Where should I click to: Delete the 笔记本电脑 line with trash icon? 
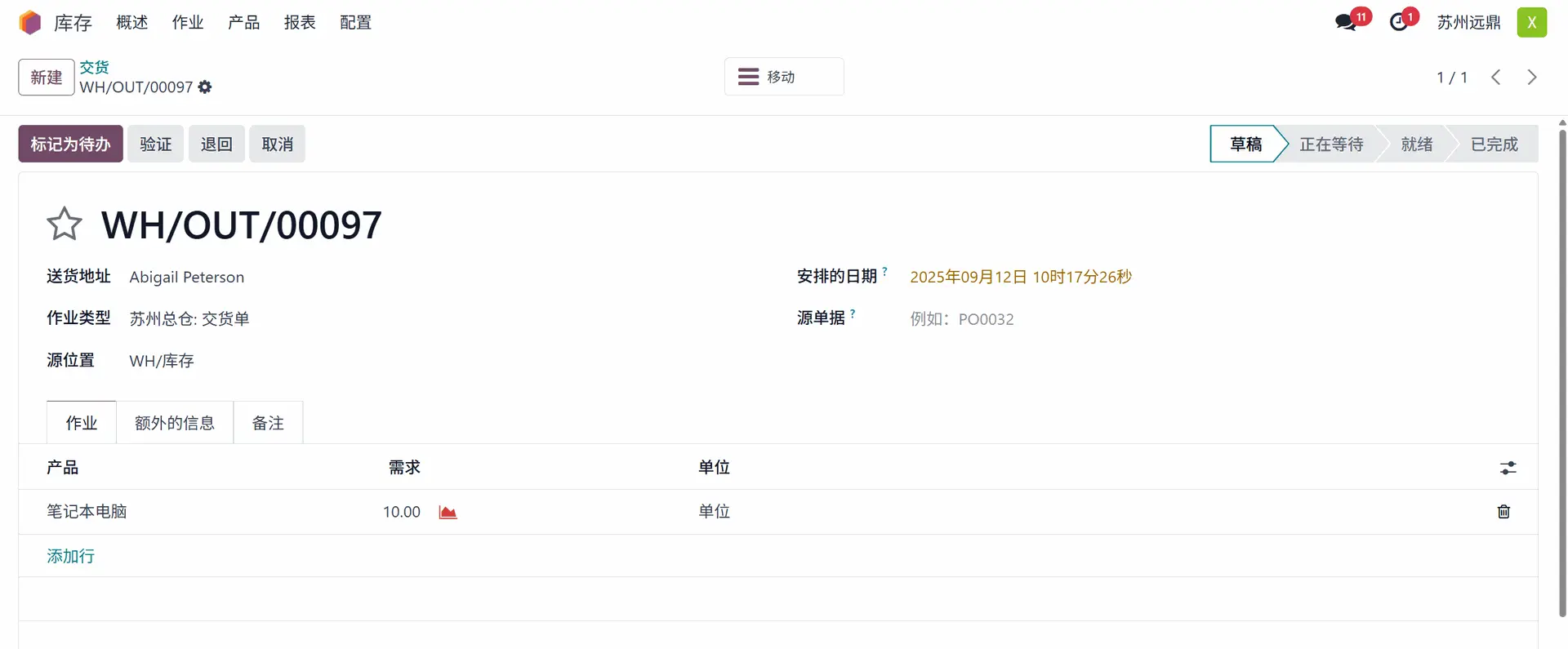(1503, 512)
